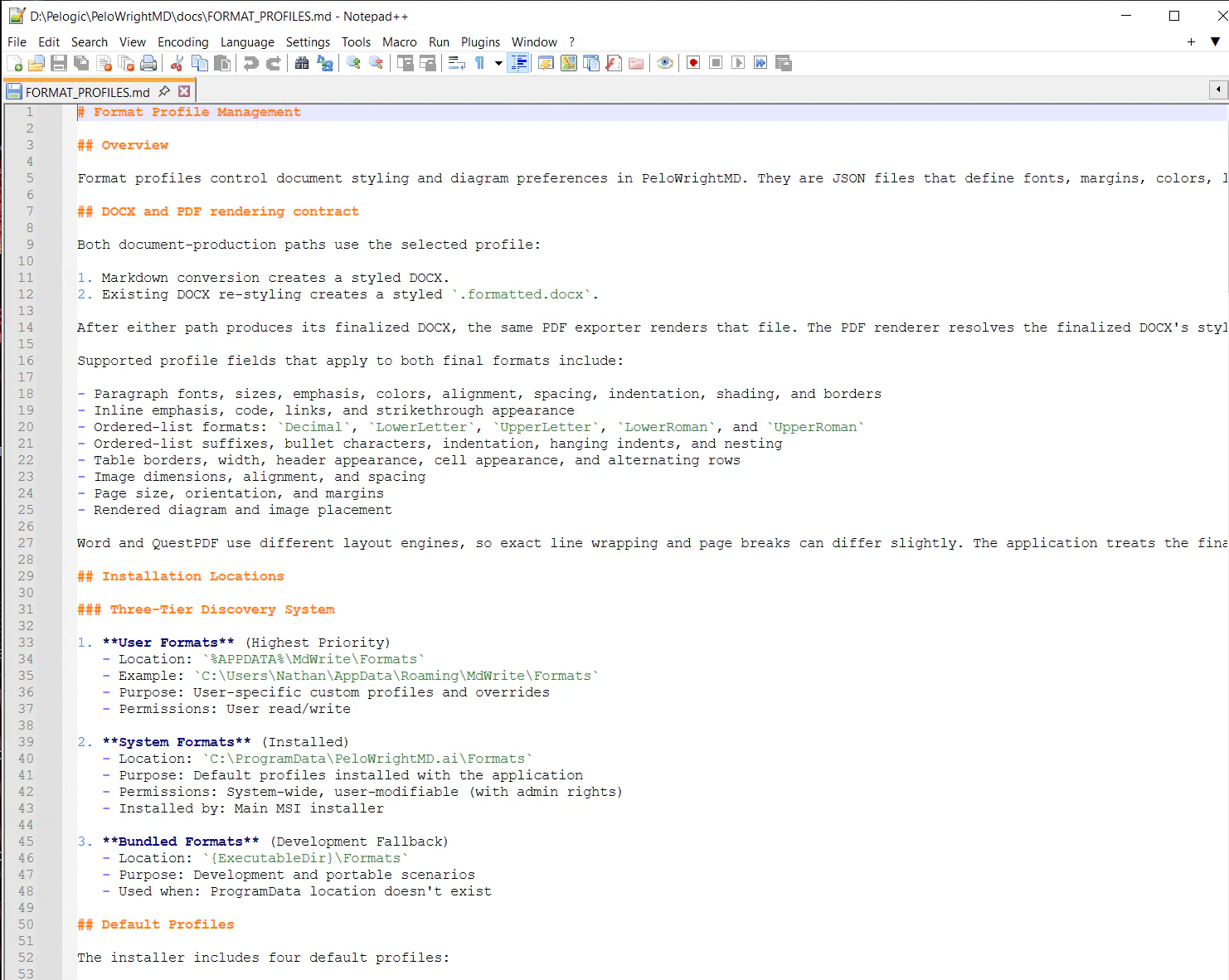Click line number 27 in the margin
Screen dimensions: 1229x980
coord(26,543)
